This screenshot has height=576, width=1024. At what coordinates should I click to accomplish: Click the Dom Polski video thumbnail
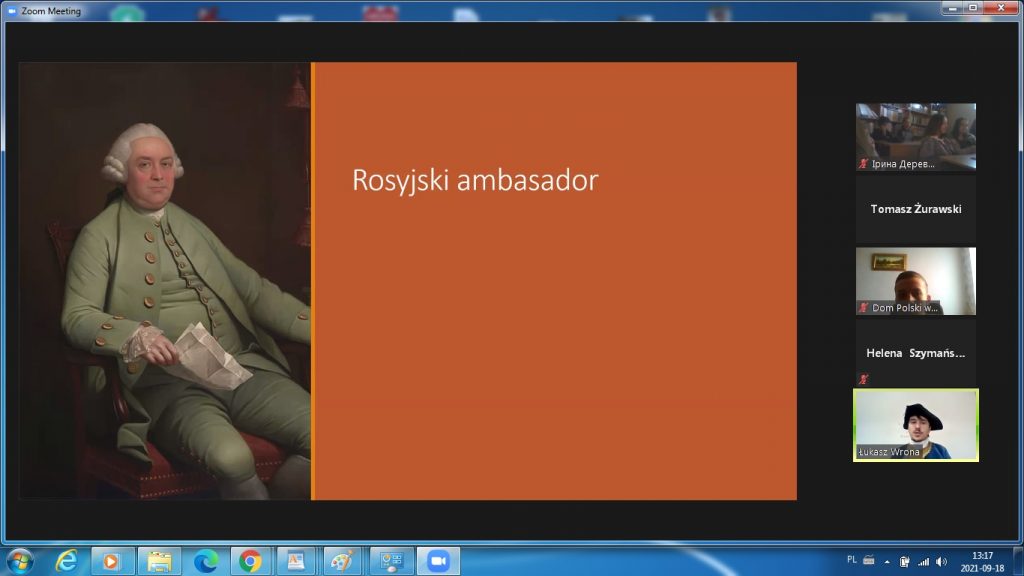(x=915, y=281)
